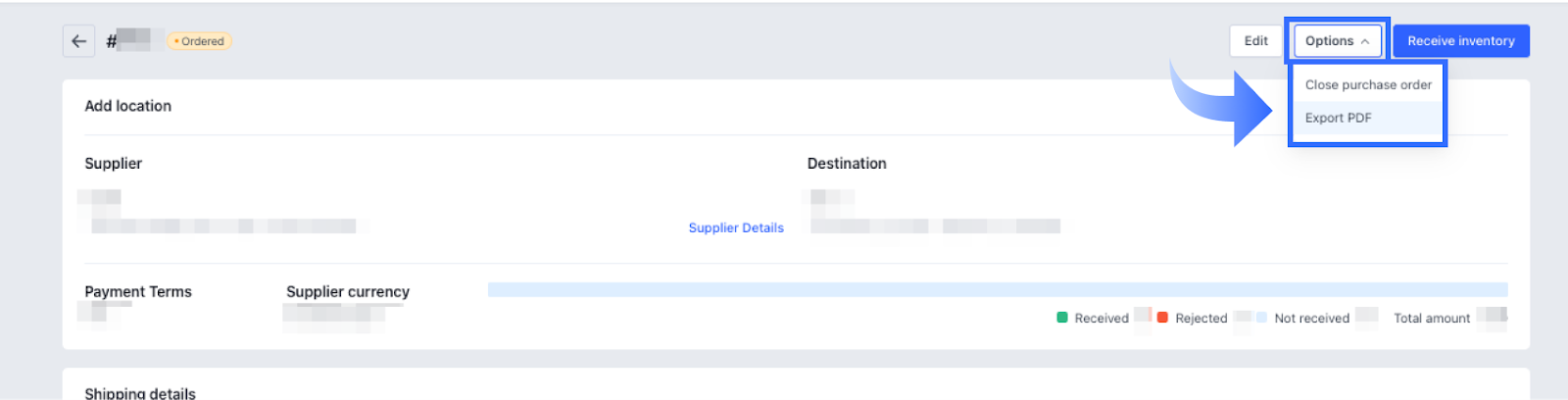This screenshot has height=400, width=1568.
Task: Click the Shipping details section heading
Action: (140, 393)
